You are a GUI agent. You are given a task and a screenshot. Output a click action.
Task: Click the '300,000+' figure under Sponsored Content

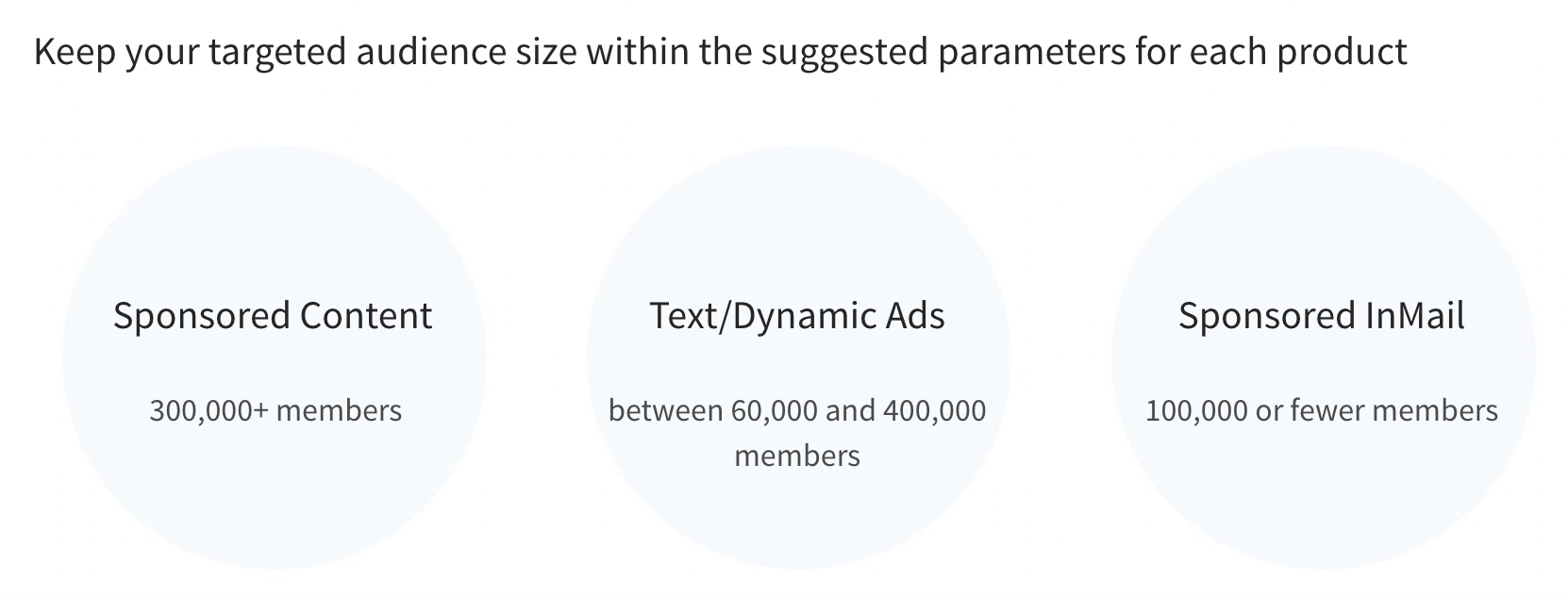[x=209, y=410]
